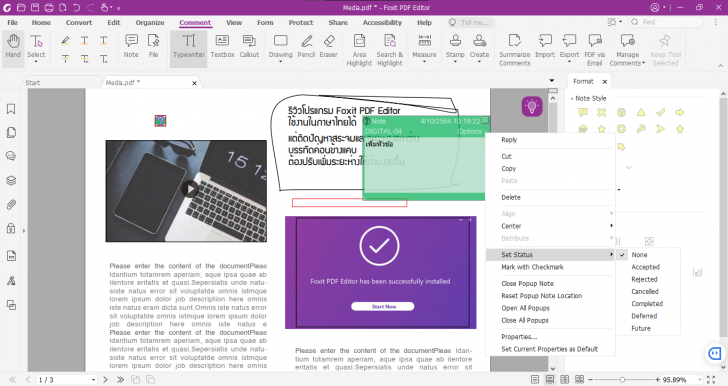Choose Delete from context menu
Viewport: 728px width, 386px height.
[550, 197]
